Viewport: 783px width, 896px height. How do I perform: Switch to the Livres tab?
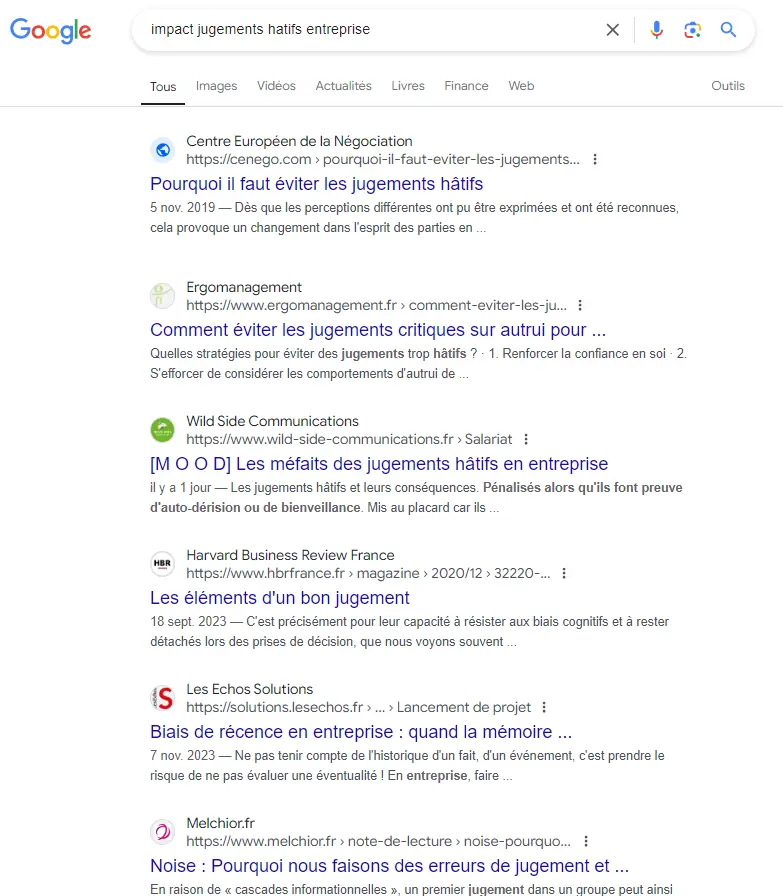click(x=408, y=86)
